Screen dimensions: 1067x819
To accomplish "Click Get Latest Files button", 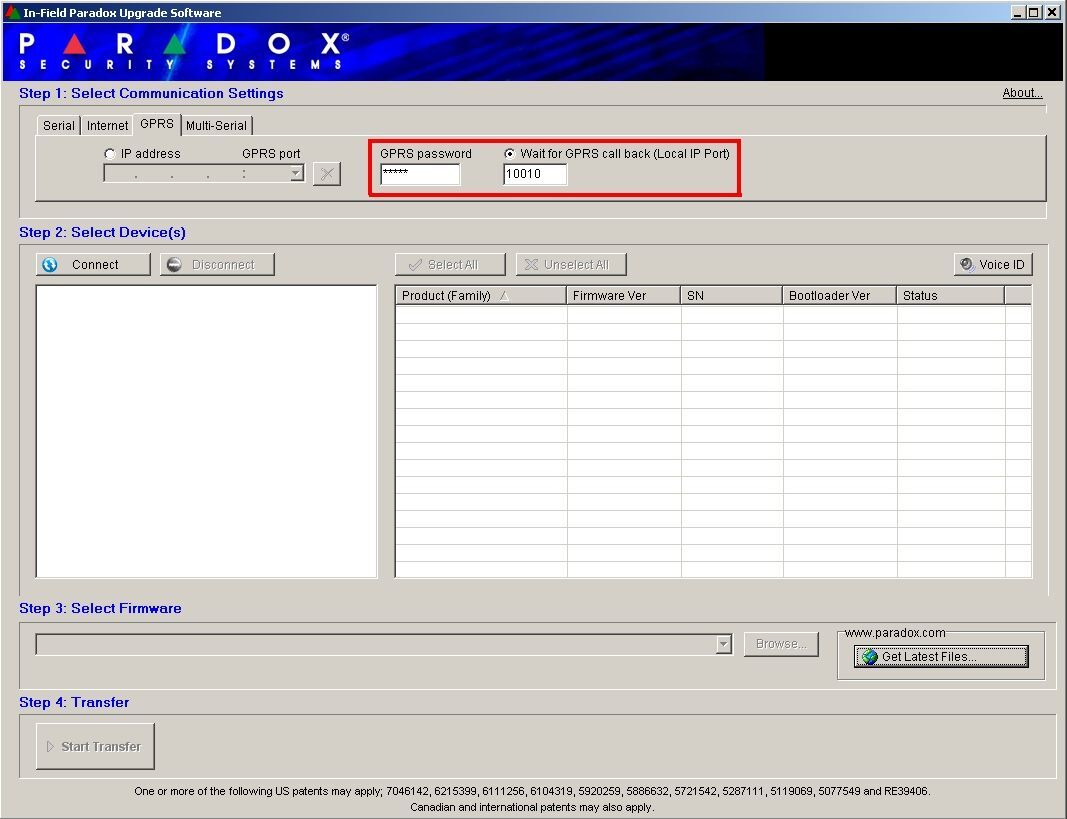I will (940, 657).
